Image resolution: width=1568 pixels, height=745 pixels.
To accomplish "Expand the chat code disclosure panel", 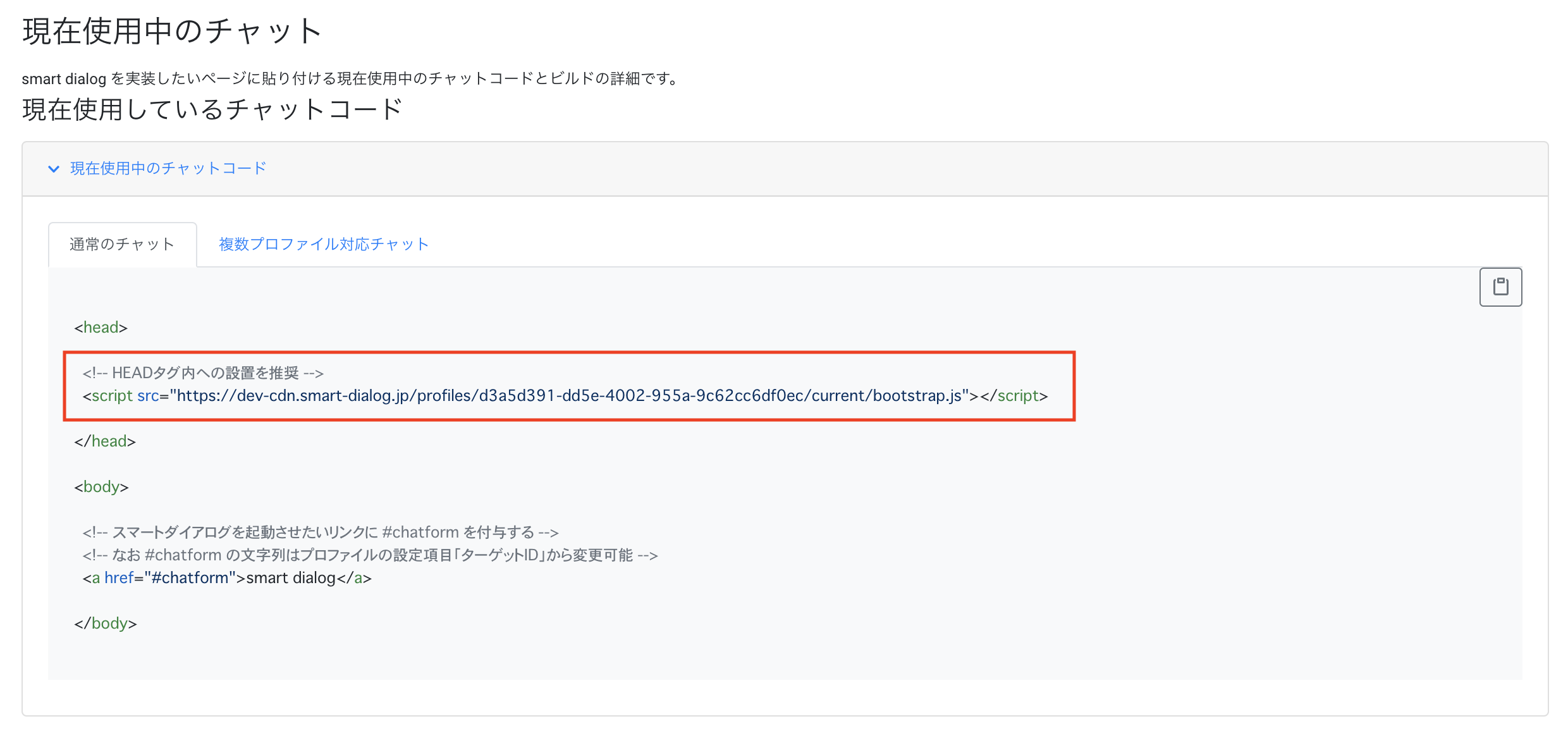I will [x=167, y=168].
